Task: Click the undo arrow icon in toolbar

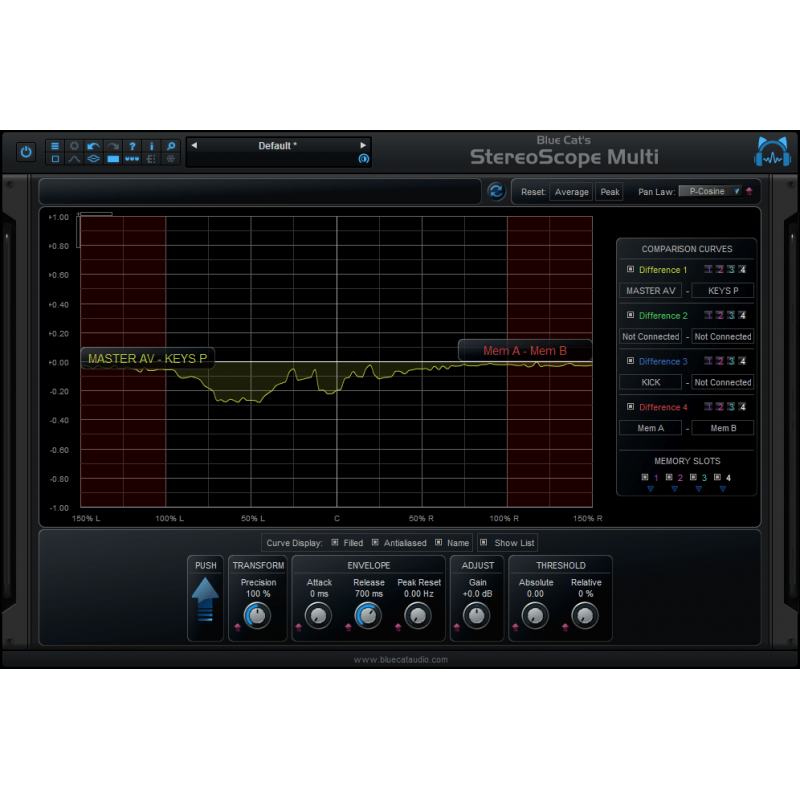Action: (93, 145)
